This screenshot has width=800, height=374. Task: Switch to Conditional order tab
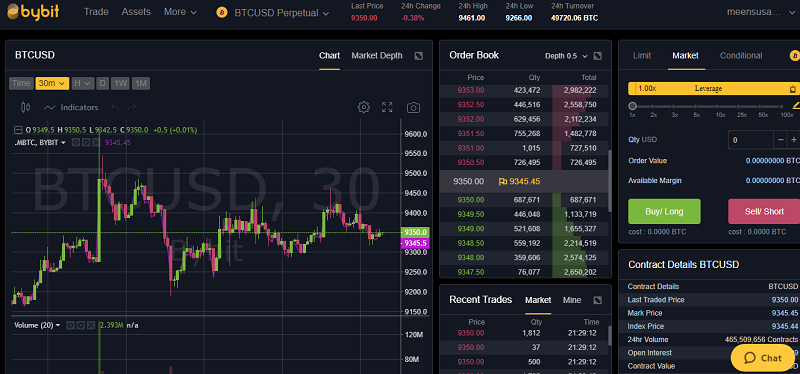(741, 56)
